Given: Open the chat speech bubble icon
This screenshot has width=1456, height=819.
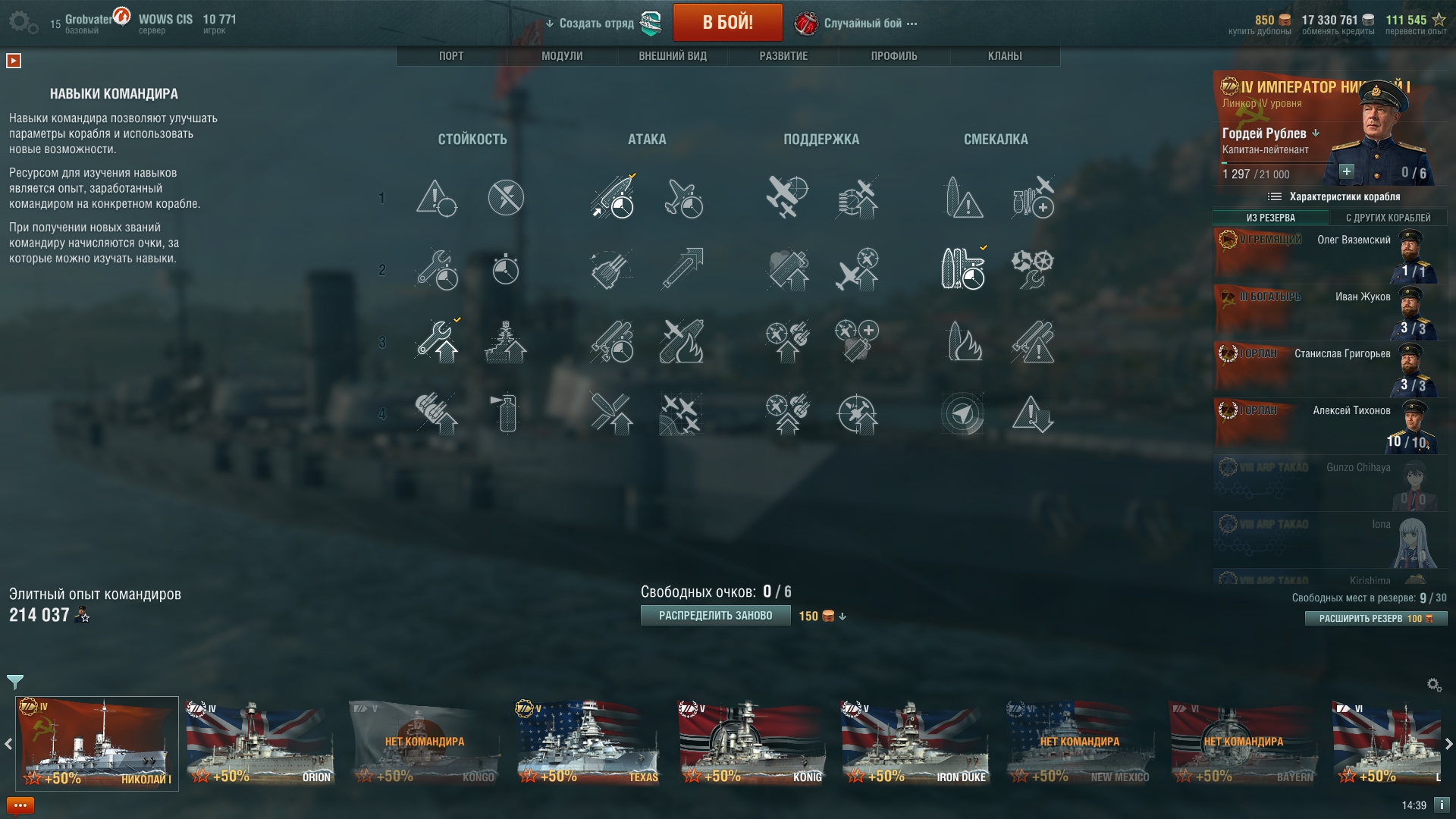Looking at the screenshot, I should 20,805.
